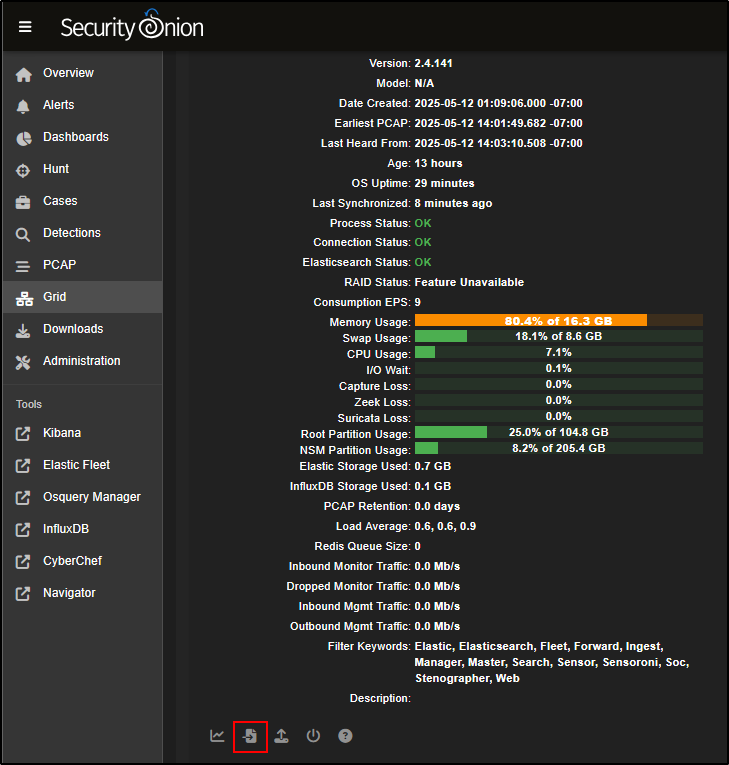Click the power/reboot node icon

point(313,736)
